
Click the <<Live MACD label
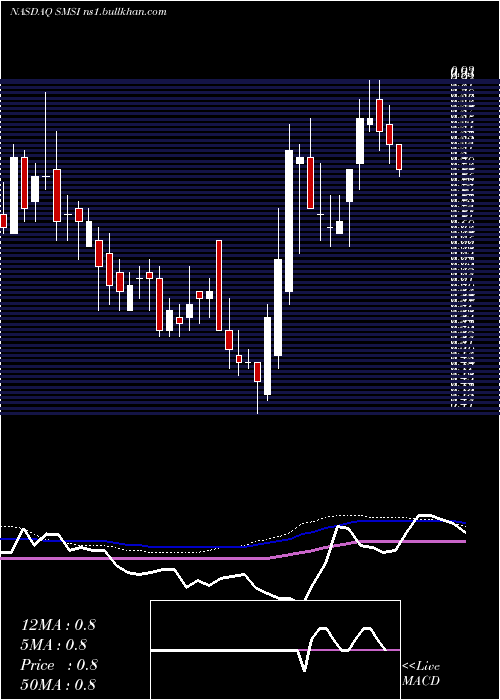(x=421, y=674)
